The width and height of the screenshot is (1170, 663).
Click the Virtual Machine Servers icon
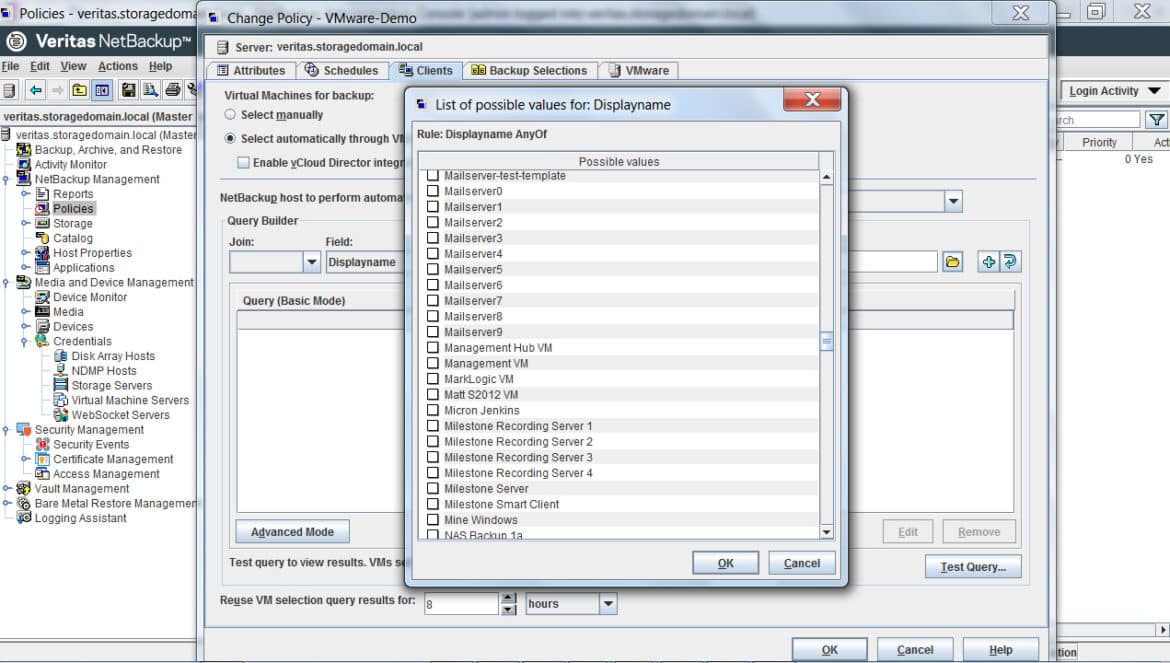[x=61, y=400]
